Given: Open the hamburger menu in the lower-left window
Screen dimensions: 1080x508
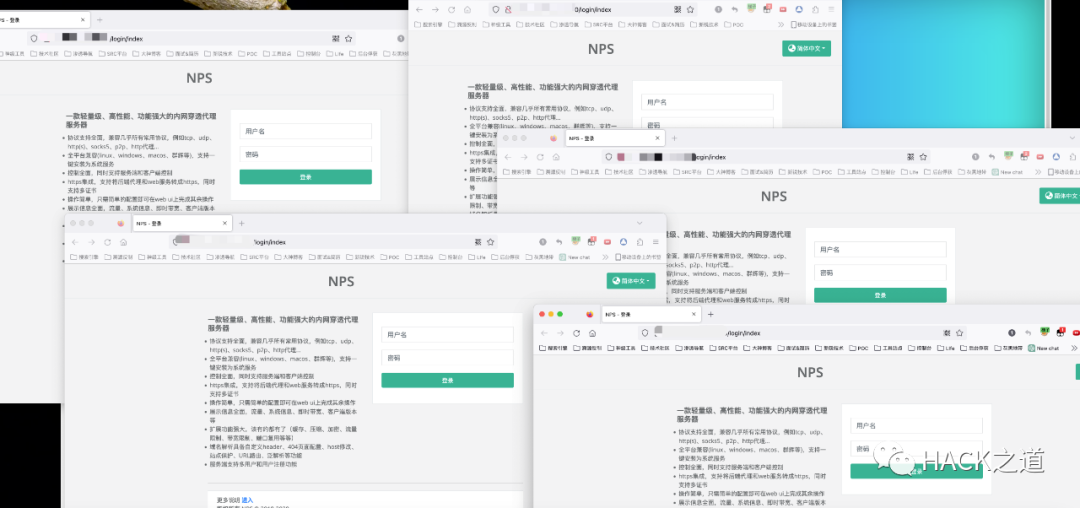Looking at the screenshot, I should pos(656,242).
